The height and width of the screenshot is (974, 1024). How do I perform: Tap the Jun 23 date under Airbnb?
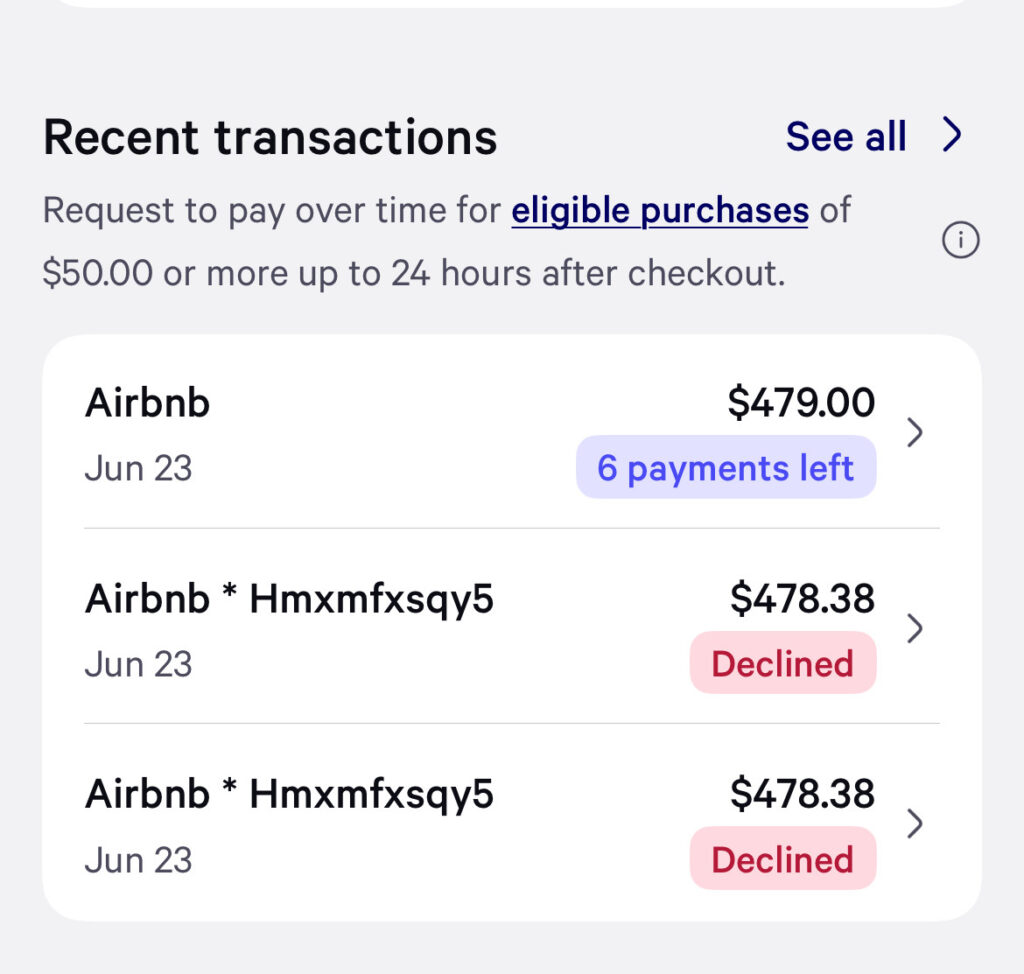pos(138,467)
